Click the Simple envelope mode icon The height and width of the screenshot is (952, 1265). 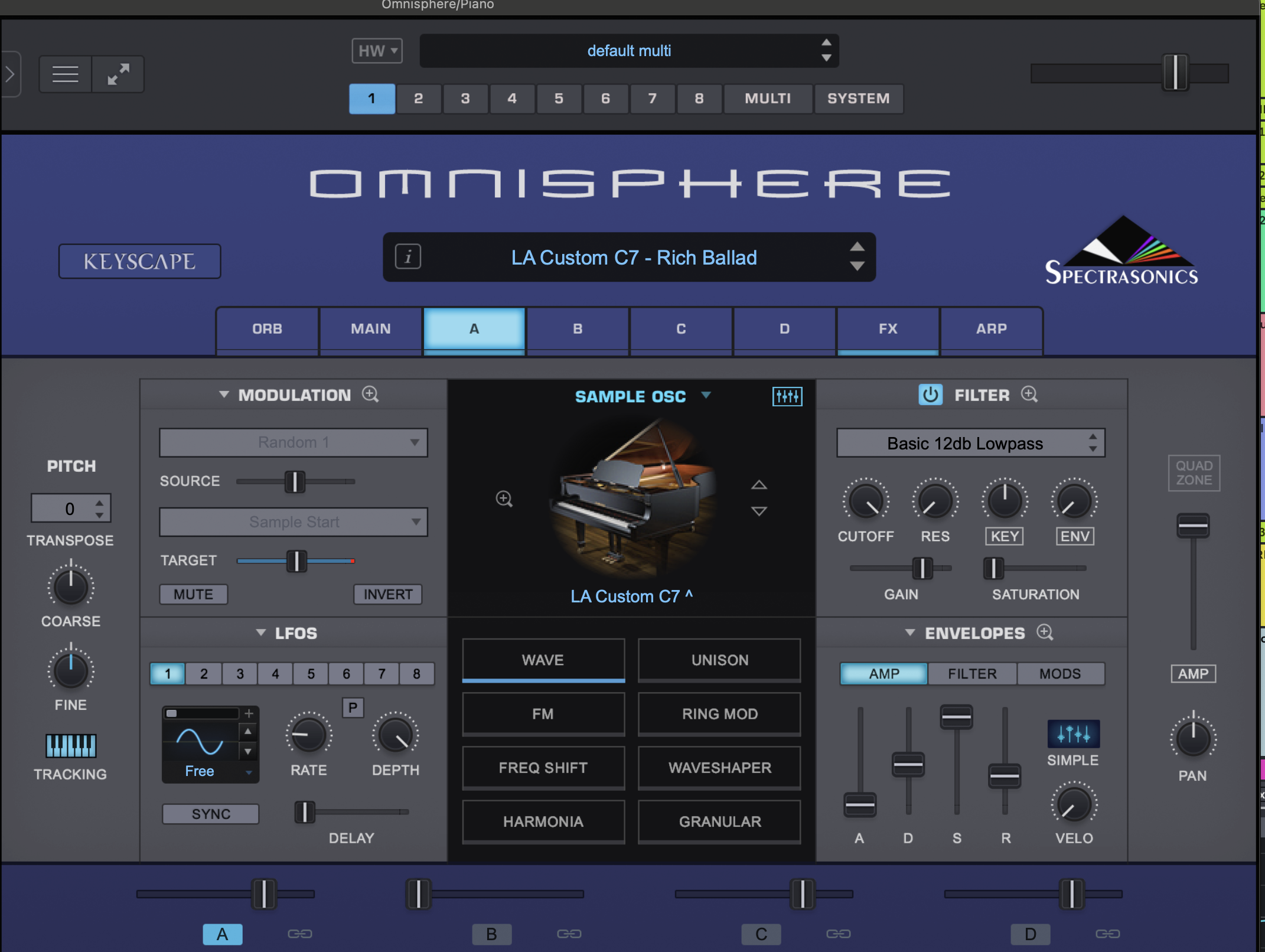coord(1073,734)
